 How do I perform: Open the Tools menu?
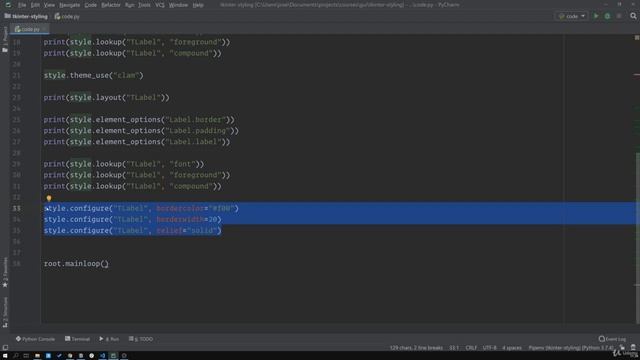(x=144, y=5)
